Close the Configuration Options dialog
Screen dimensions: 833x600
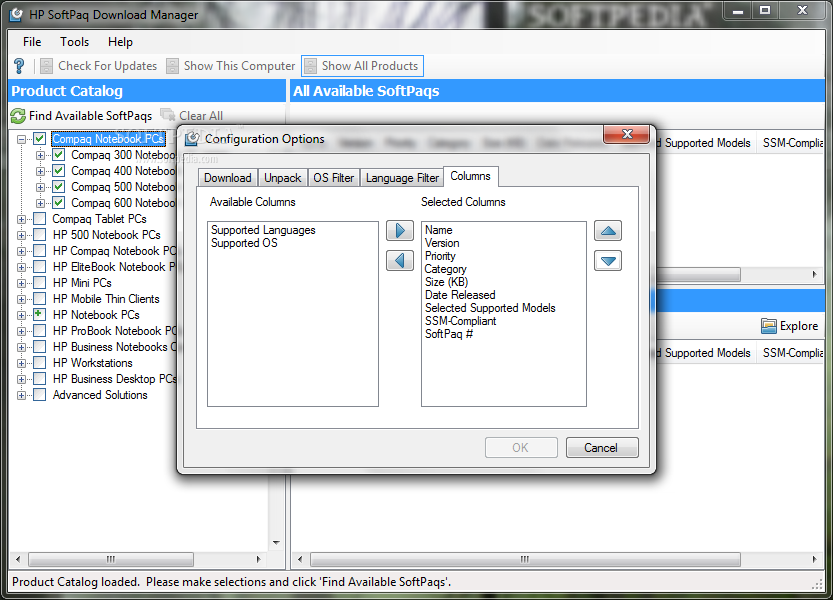click(x=627, y=134)
